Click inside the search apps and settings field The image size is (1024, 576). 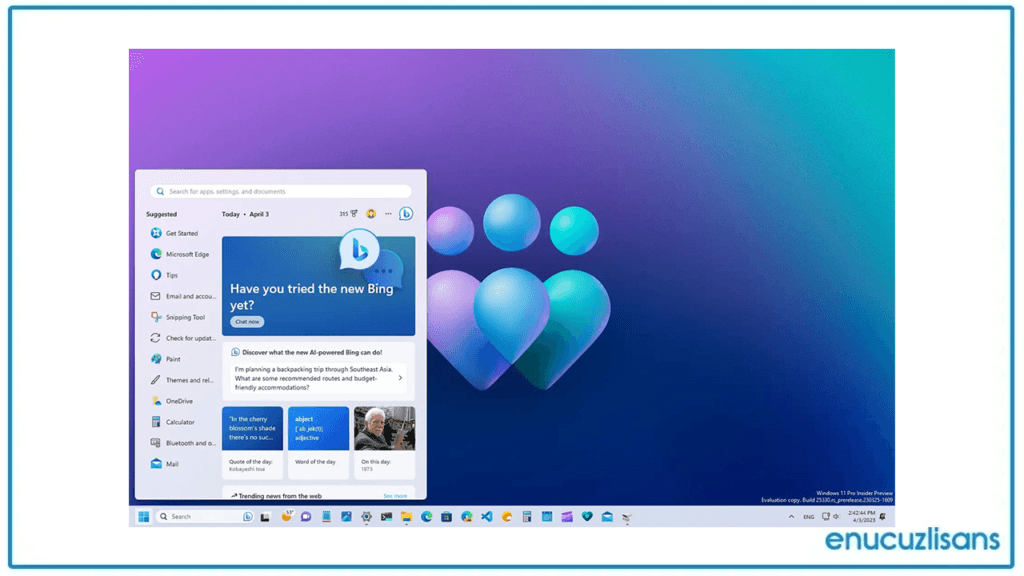280,191
